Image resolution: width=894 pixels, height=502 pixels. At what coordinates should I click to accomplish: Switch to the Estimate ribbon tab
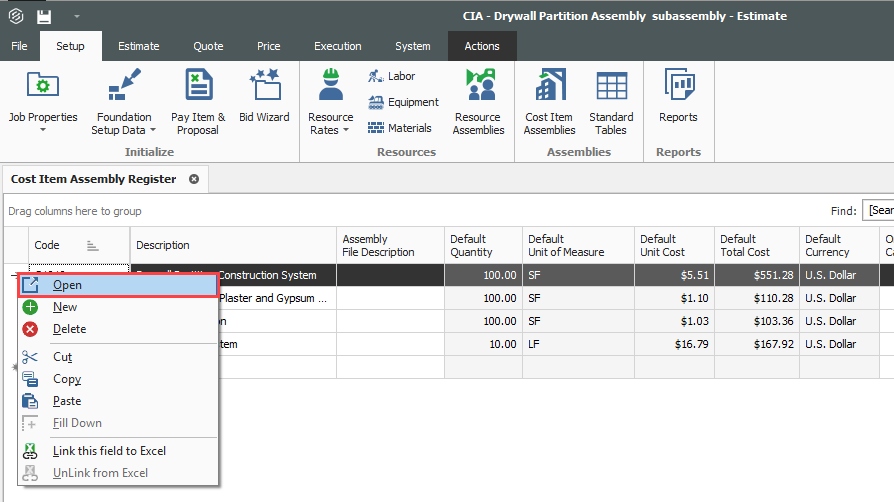(138, 46)
